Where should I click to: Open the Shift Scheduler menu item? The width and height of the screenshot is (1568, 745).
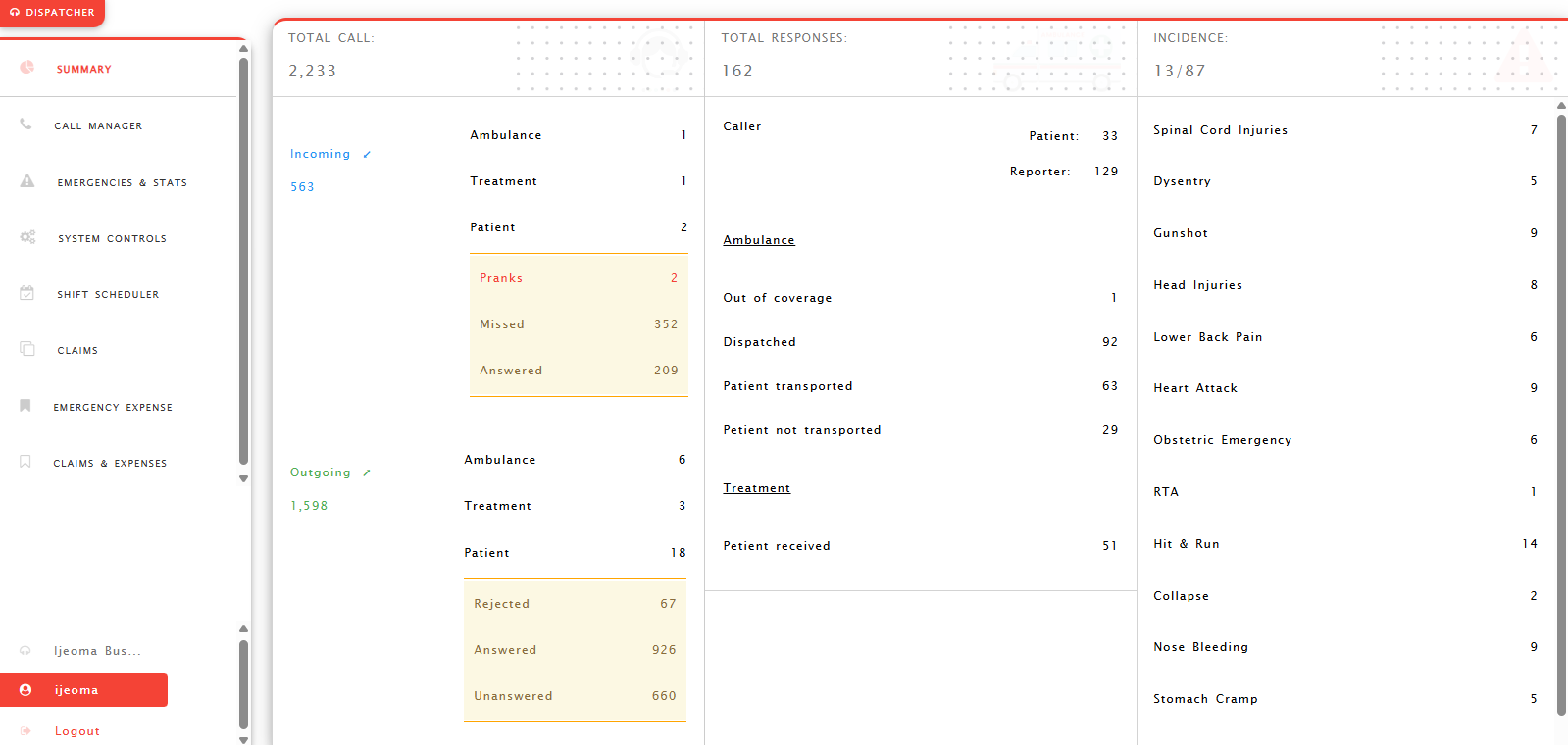(x=108, y=295)
